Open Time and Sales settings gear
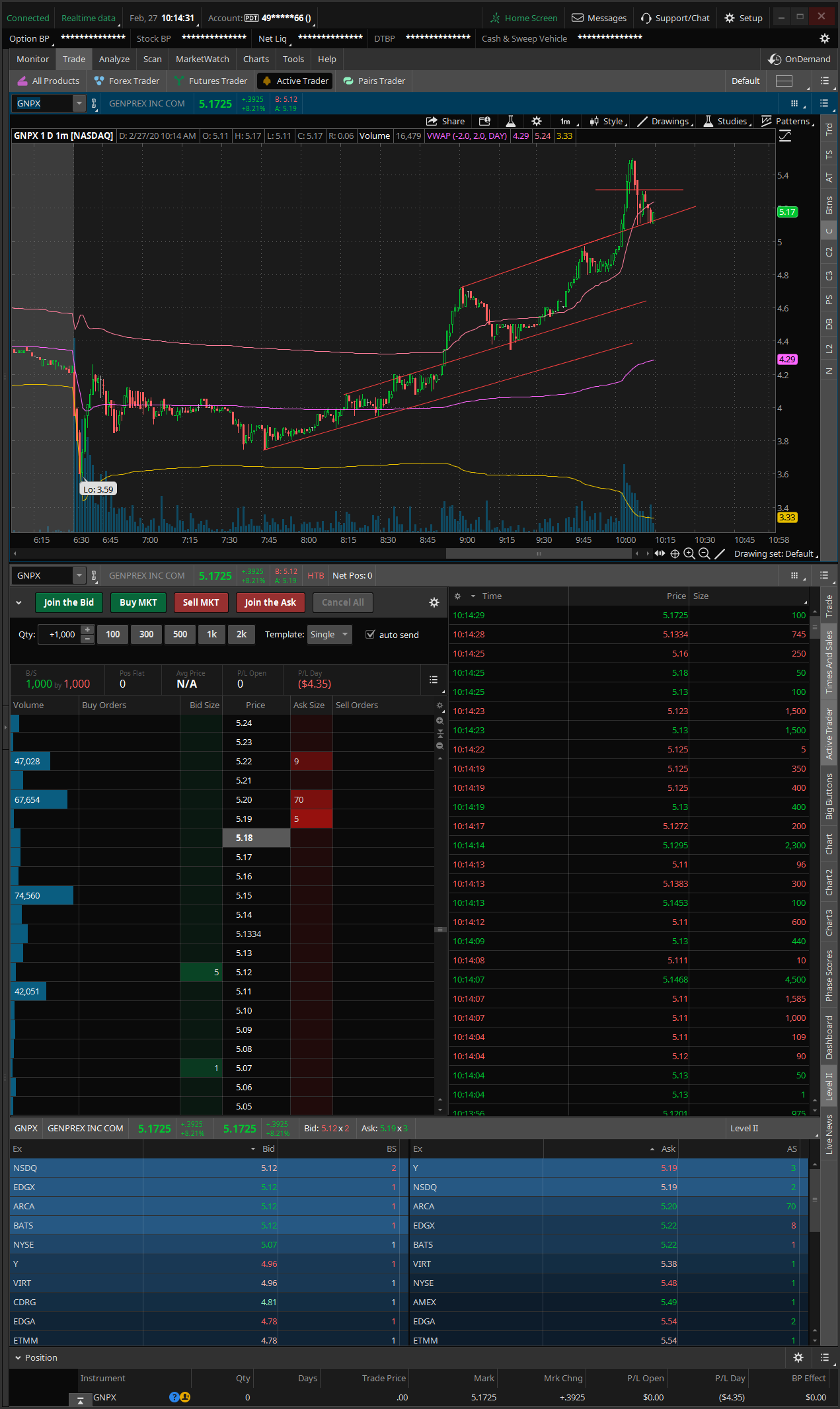Viewport: 840px width, 1409px height. point(457,596)
